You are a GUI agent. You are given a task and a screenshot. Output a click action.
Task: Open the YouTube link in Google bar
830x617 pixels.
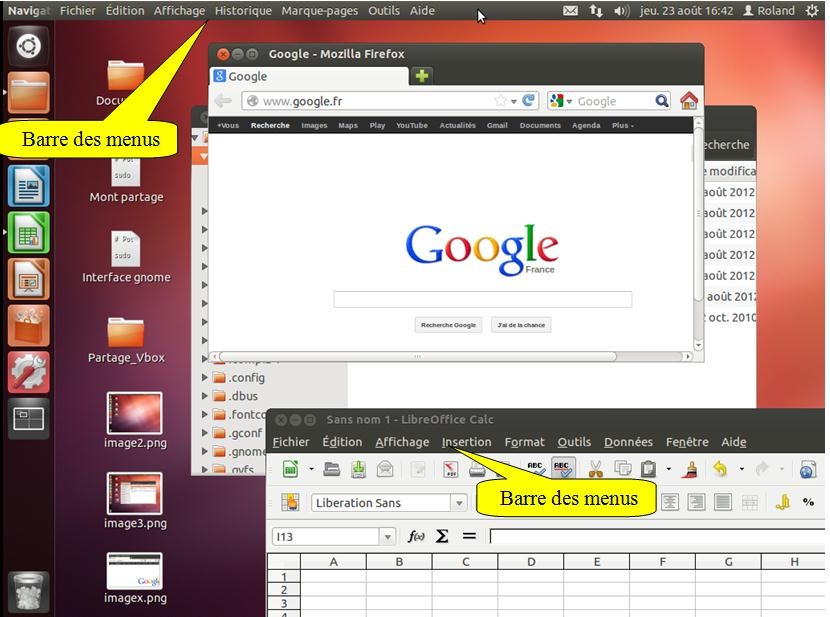pyautogui.click(x=411, y=125)
